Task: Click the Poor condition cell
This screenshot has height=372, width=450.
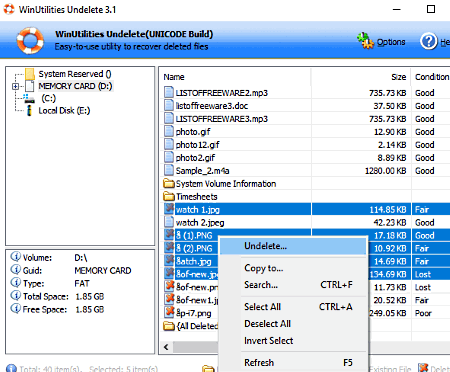Action: tap(423, 313)
